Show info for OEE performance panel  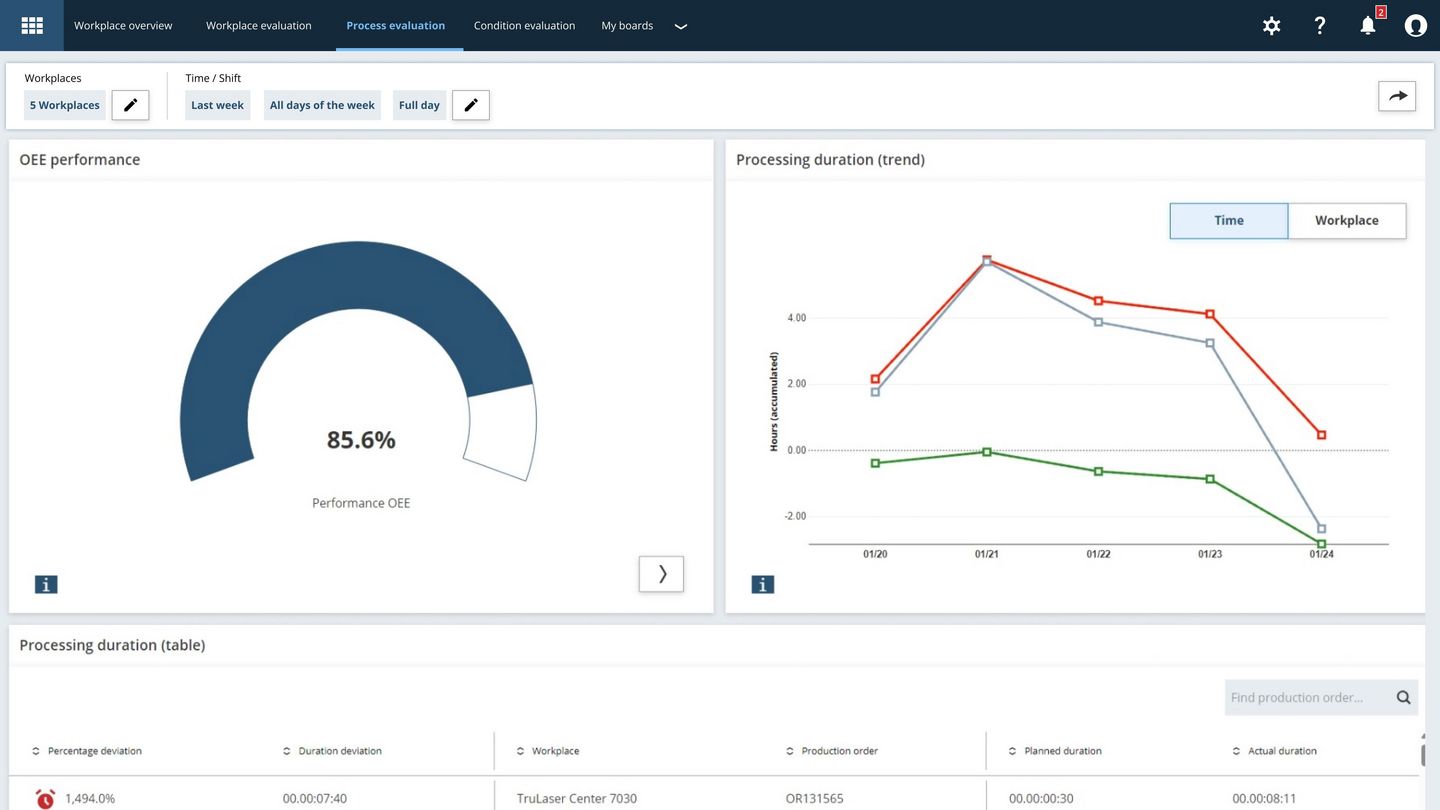pyautogui.click(x=46, y=585)
